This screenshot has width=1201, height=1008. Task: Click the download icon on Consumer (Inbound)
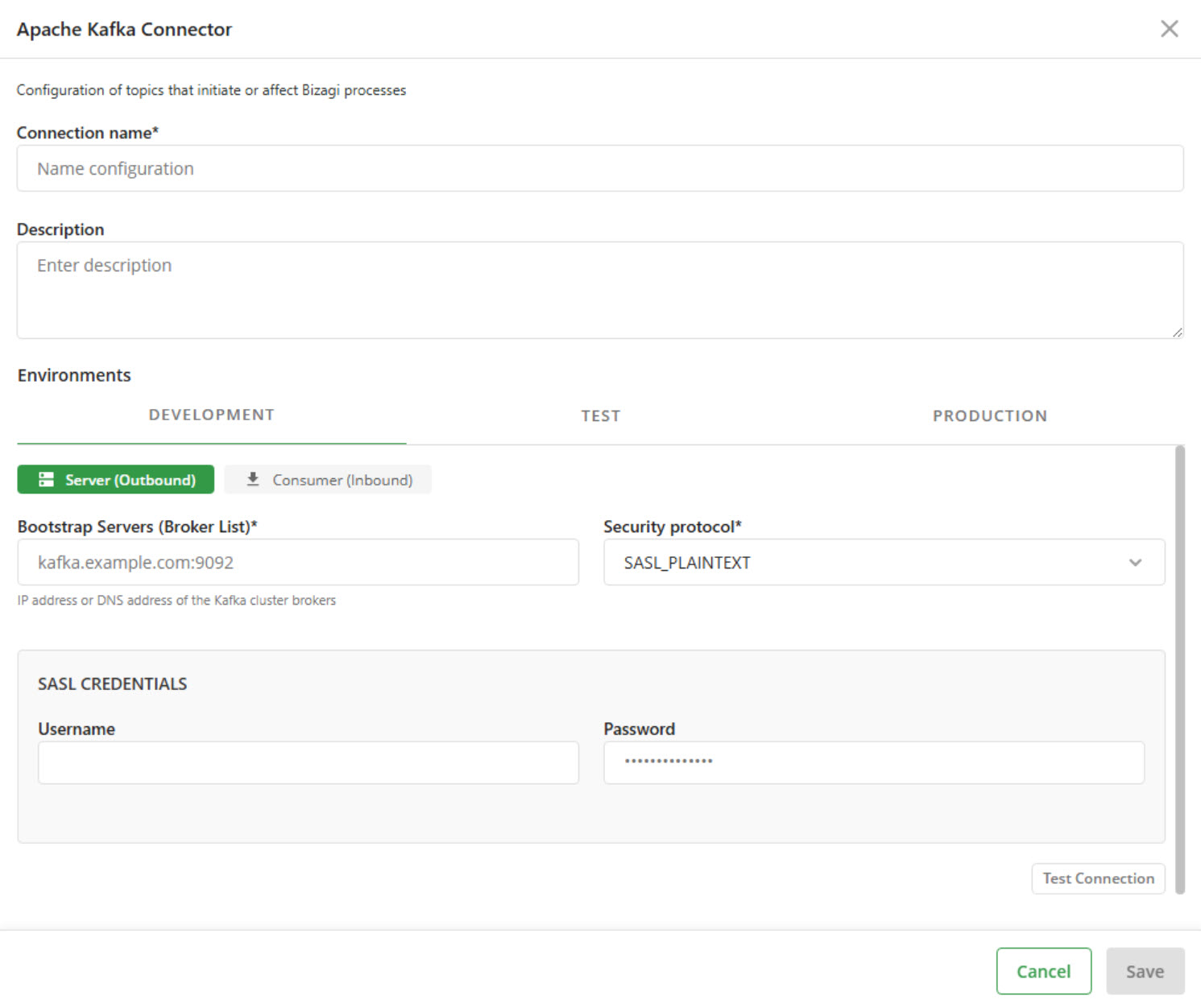coord(253,479)
